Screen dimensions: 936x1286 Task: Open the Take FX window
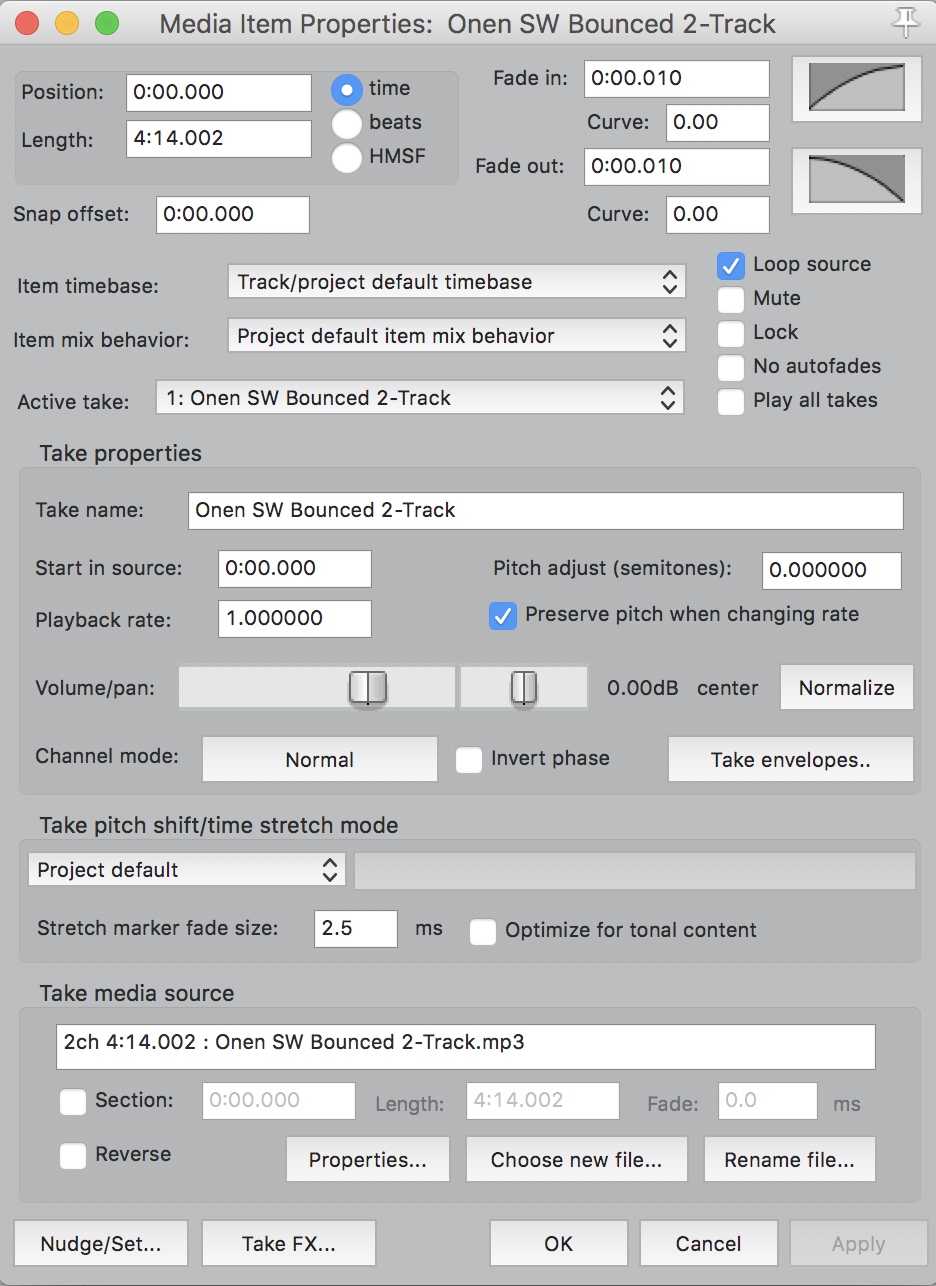coord(288,1244)
